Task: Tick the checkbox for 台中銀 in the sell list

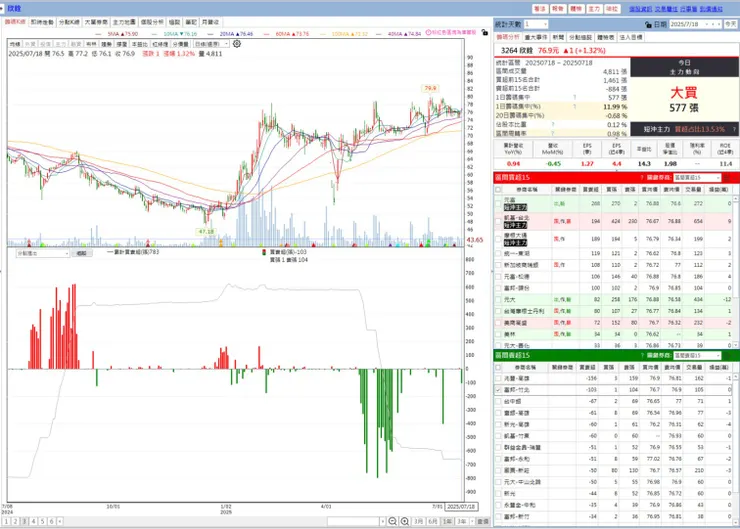Action: 498,402
